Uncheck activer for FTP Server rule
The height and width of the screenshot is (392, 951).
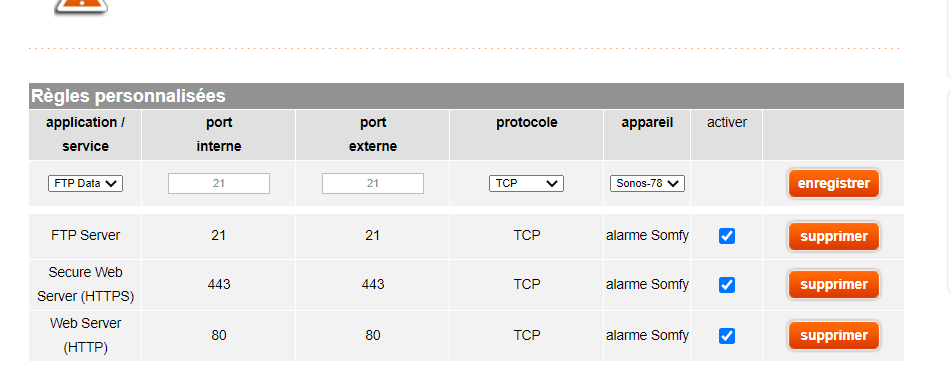pyautogui.click(x=727, y=236)
